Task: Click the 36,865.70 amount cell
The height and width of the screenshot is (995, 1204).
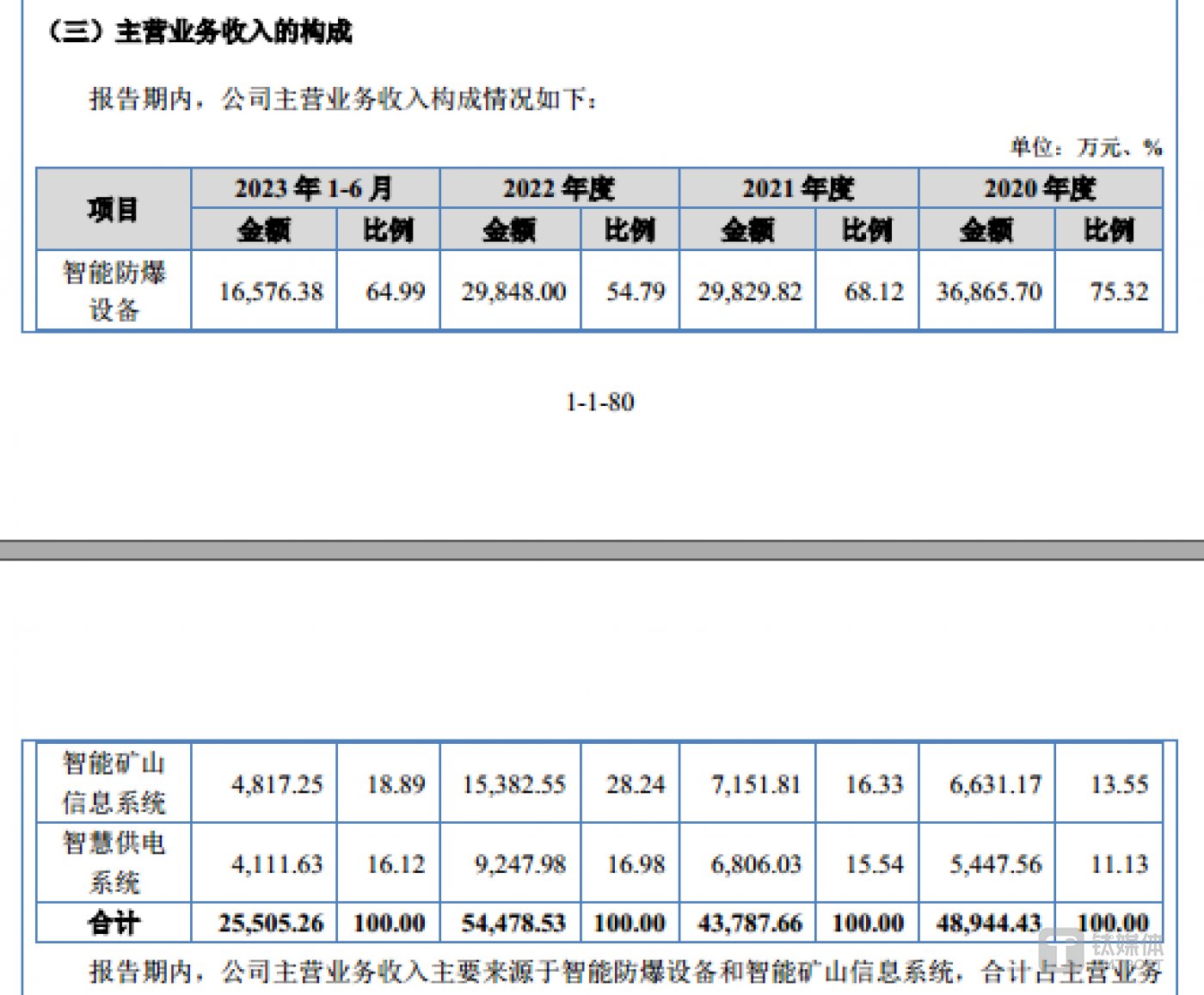Action: (987, 291)
